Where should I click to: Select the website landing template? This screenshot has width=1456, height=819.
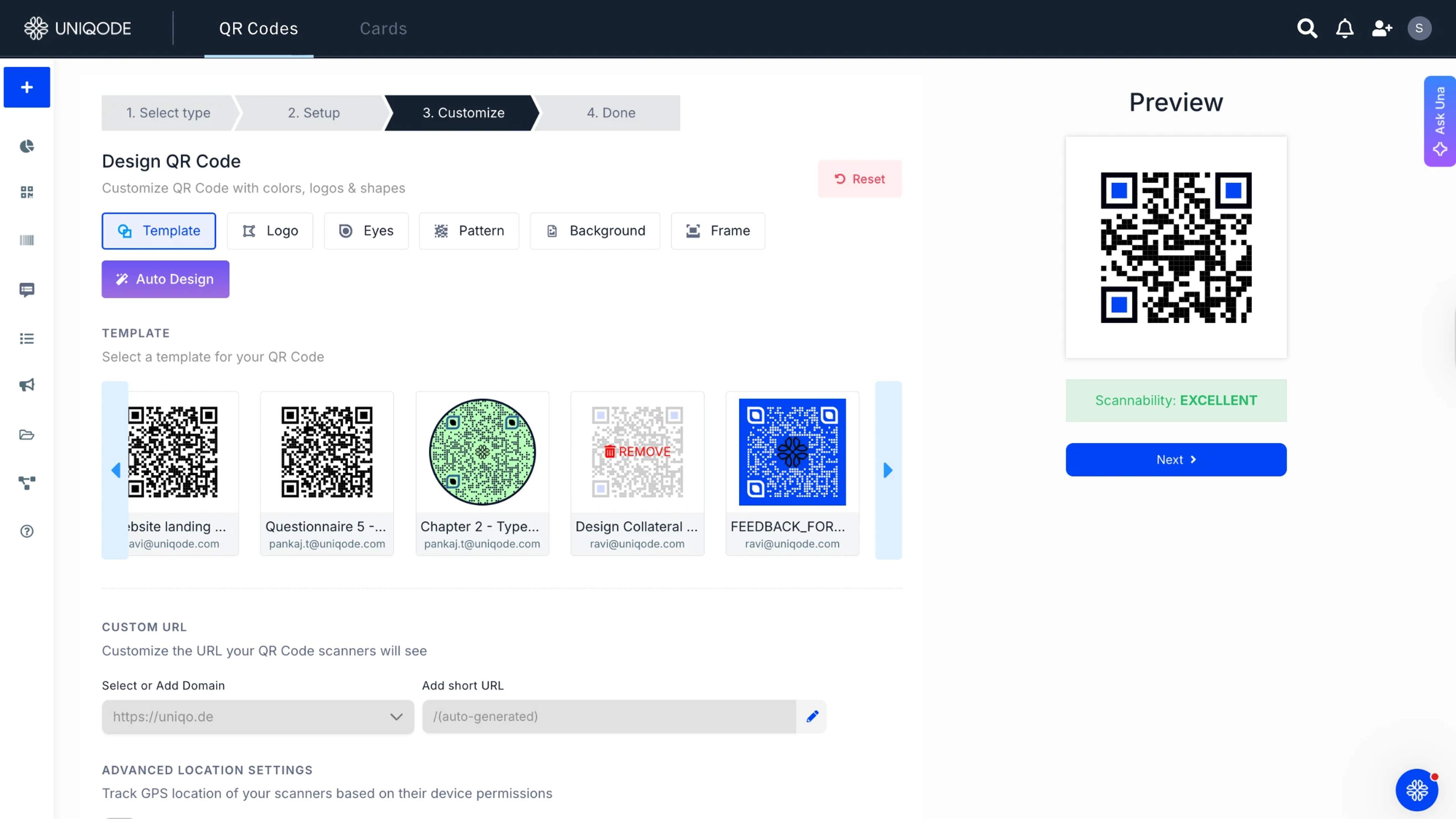point(183,474)
